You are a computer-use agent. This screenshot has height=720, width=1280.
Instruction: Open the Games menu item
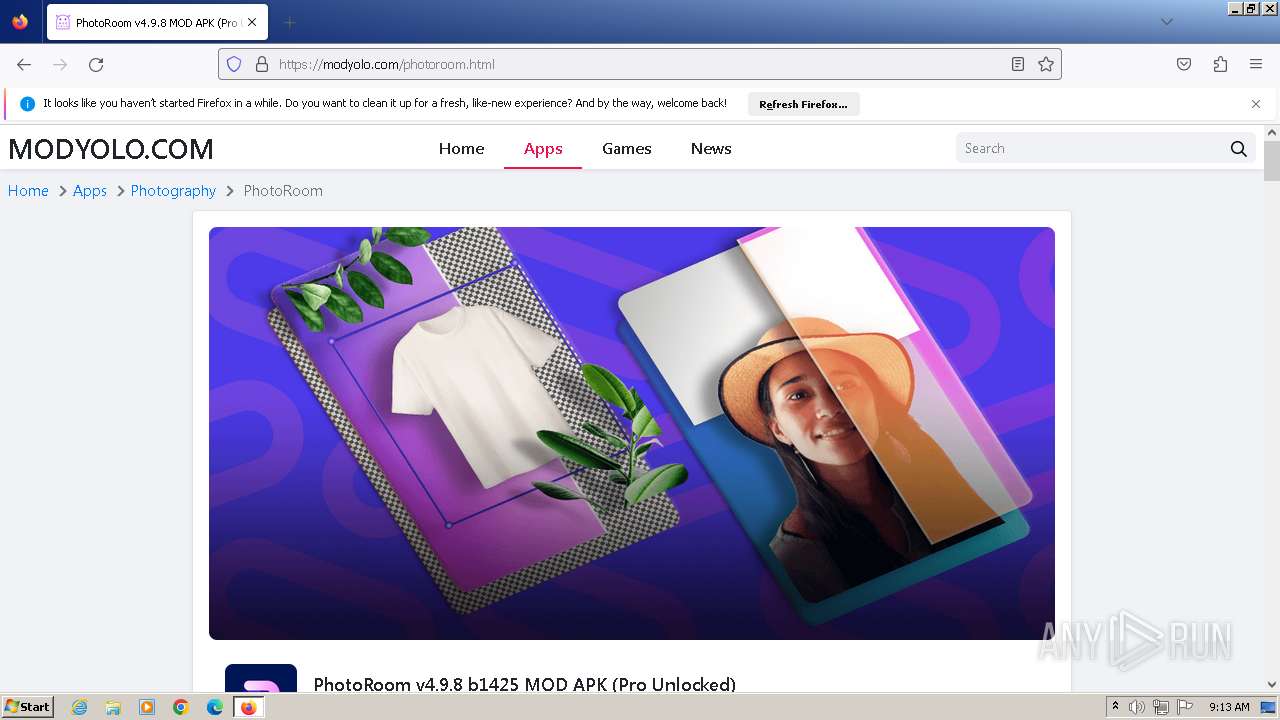coord(627,148)
